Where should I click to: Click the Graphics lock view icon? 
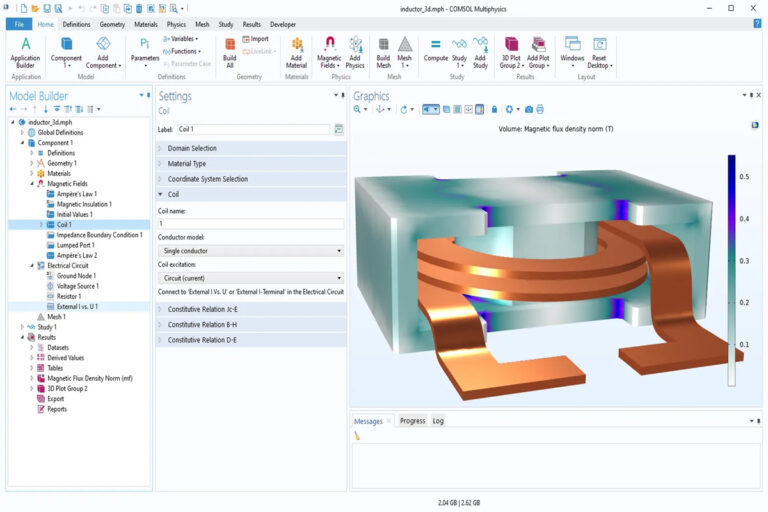pos(494,109)
